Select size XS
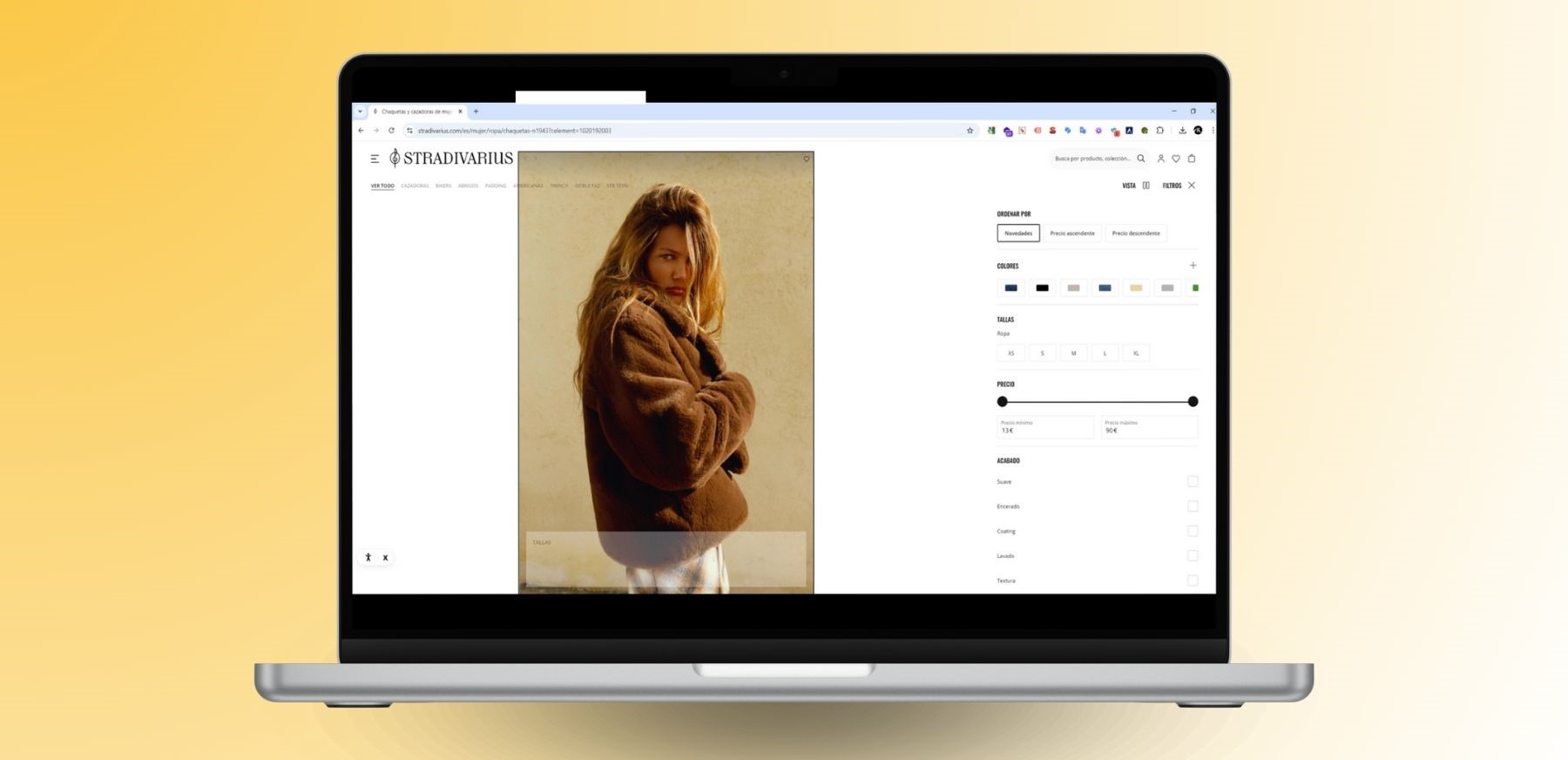This screenshot has width=1568, height=760. tap(1010, 353)
